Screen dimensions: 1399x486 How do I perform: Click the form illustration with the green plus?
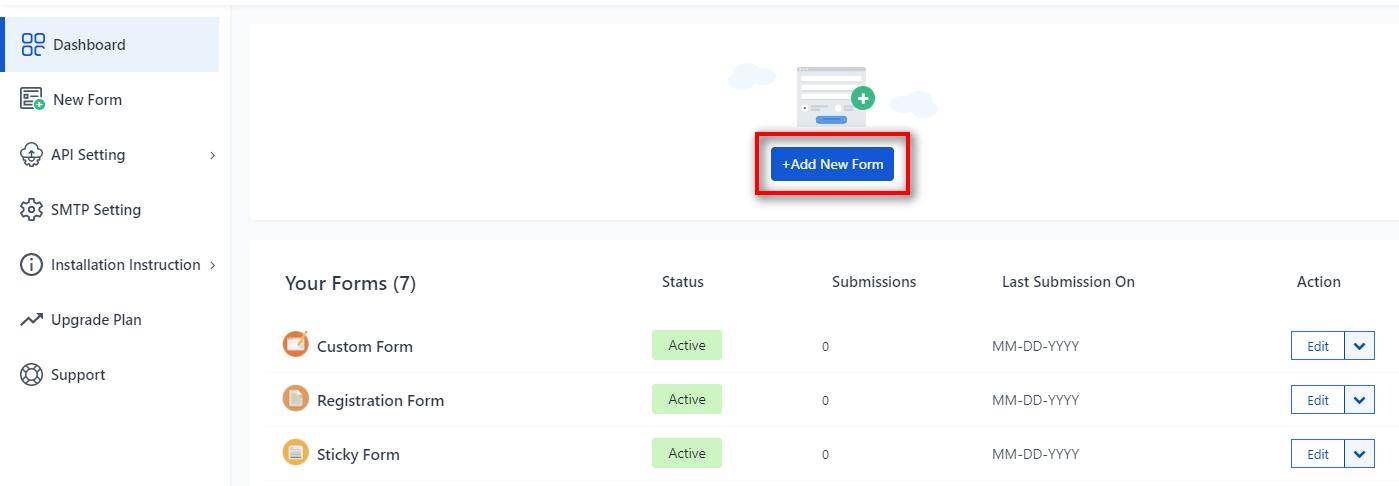834,96
